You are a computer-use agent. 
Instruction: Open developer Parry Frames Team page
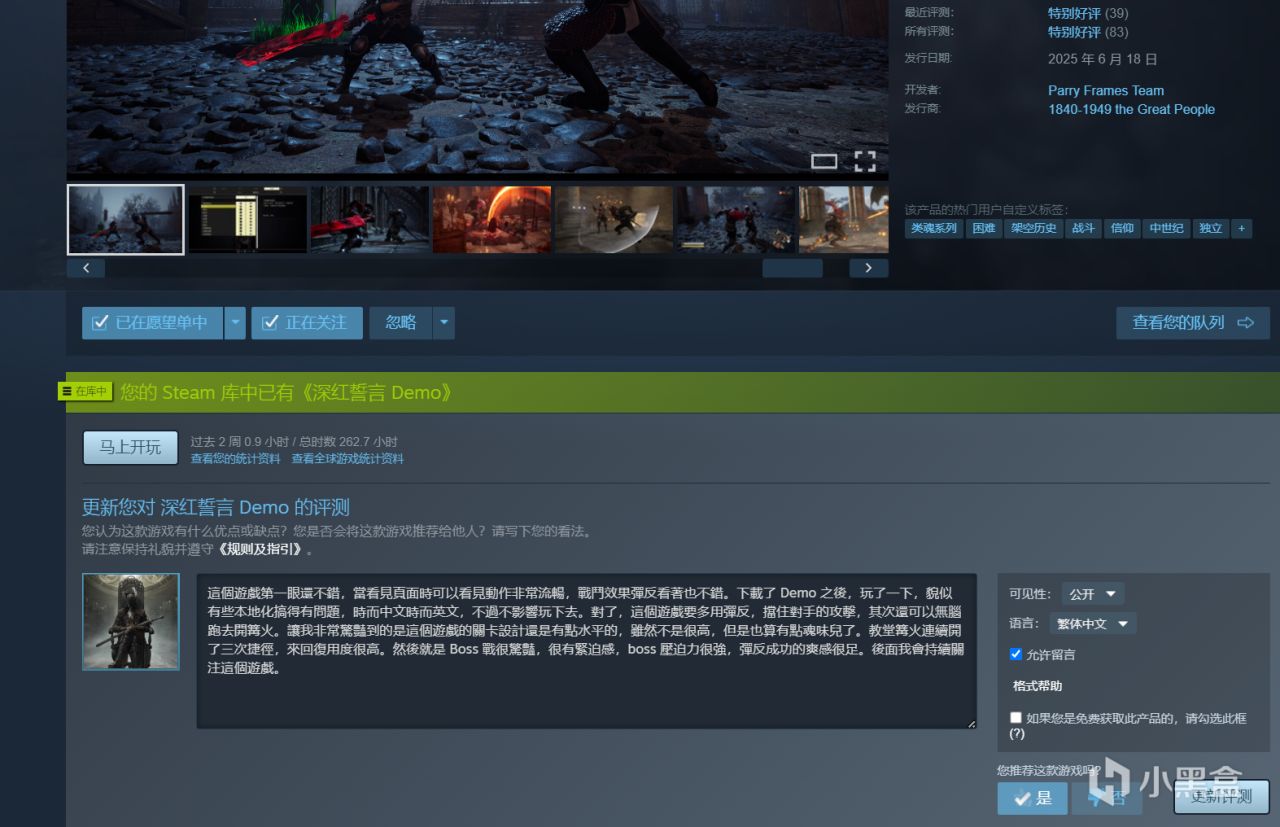tap(1106, 90)
